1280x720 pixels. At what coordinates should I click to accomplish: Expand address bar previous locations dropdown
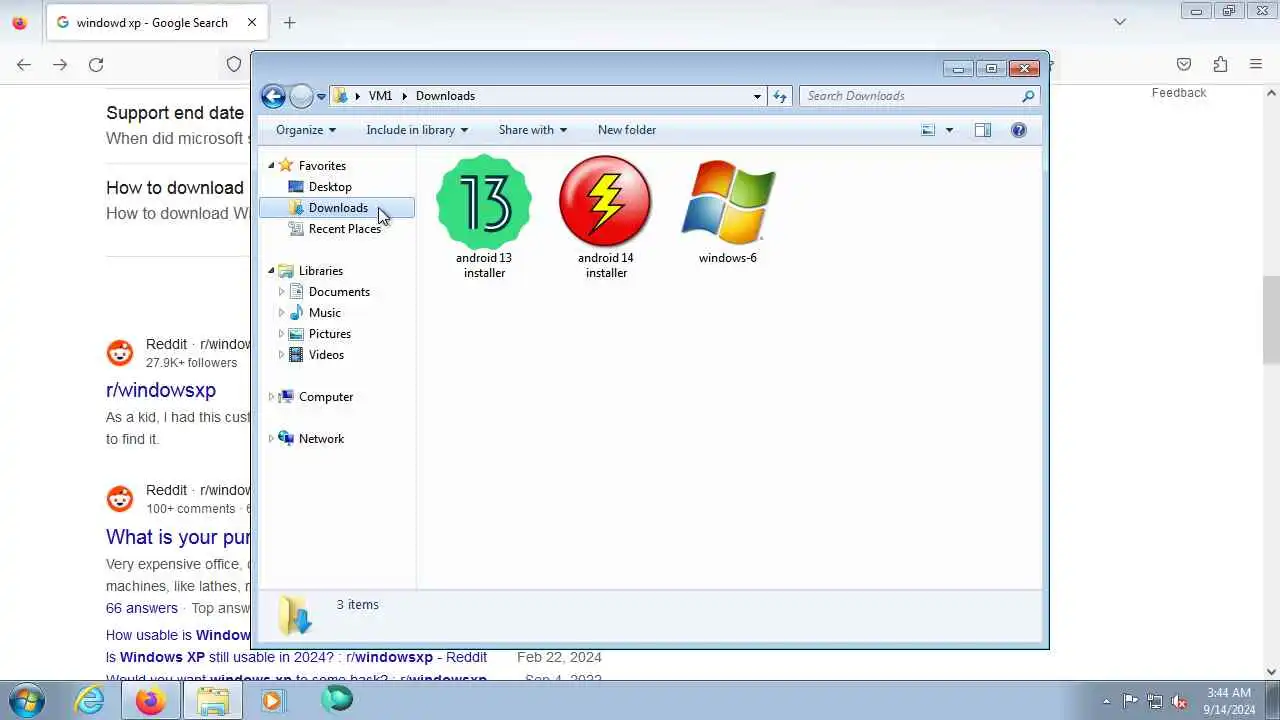tap(757, 96)
